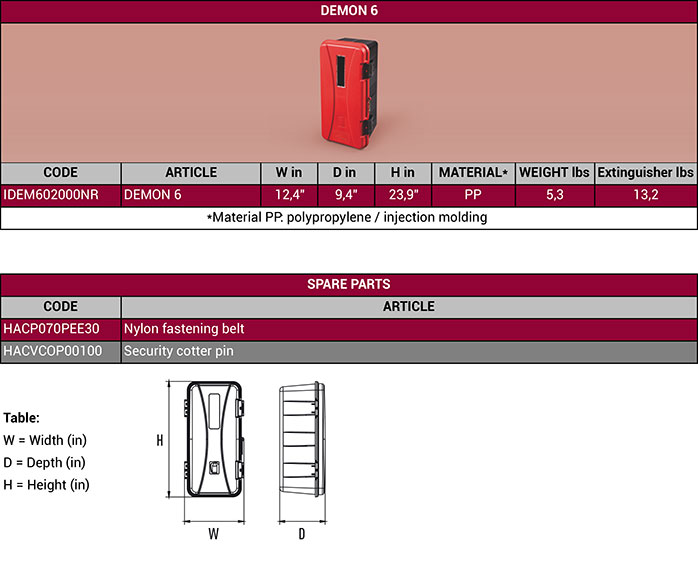The height and width of the screenshot is (565, 698).
Task: Click the polypropylene material footnote
Action: click(348, 217)
